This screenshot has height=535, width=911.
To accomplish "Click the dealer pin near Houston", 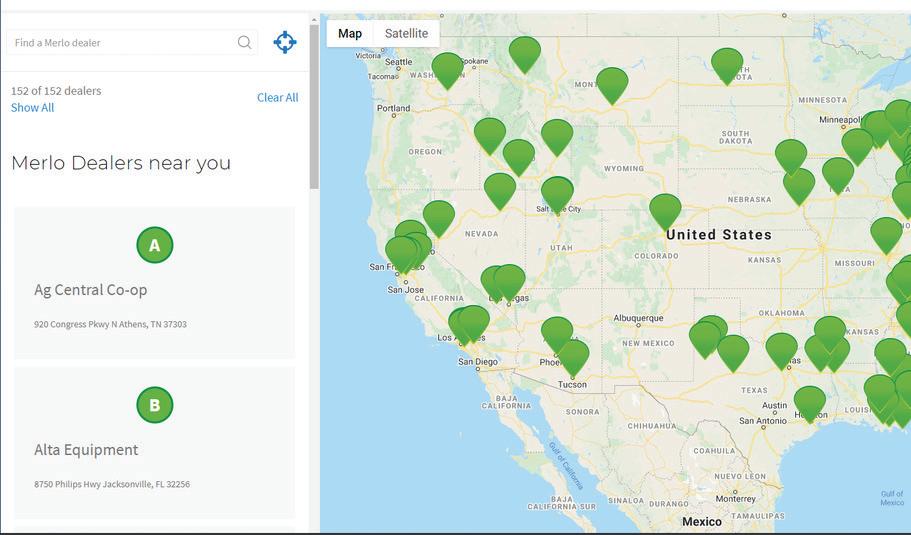I will point(809,404).
